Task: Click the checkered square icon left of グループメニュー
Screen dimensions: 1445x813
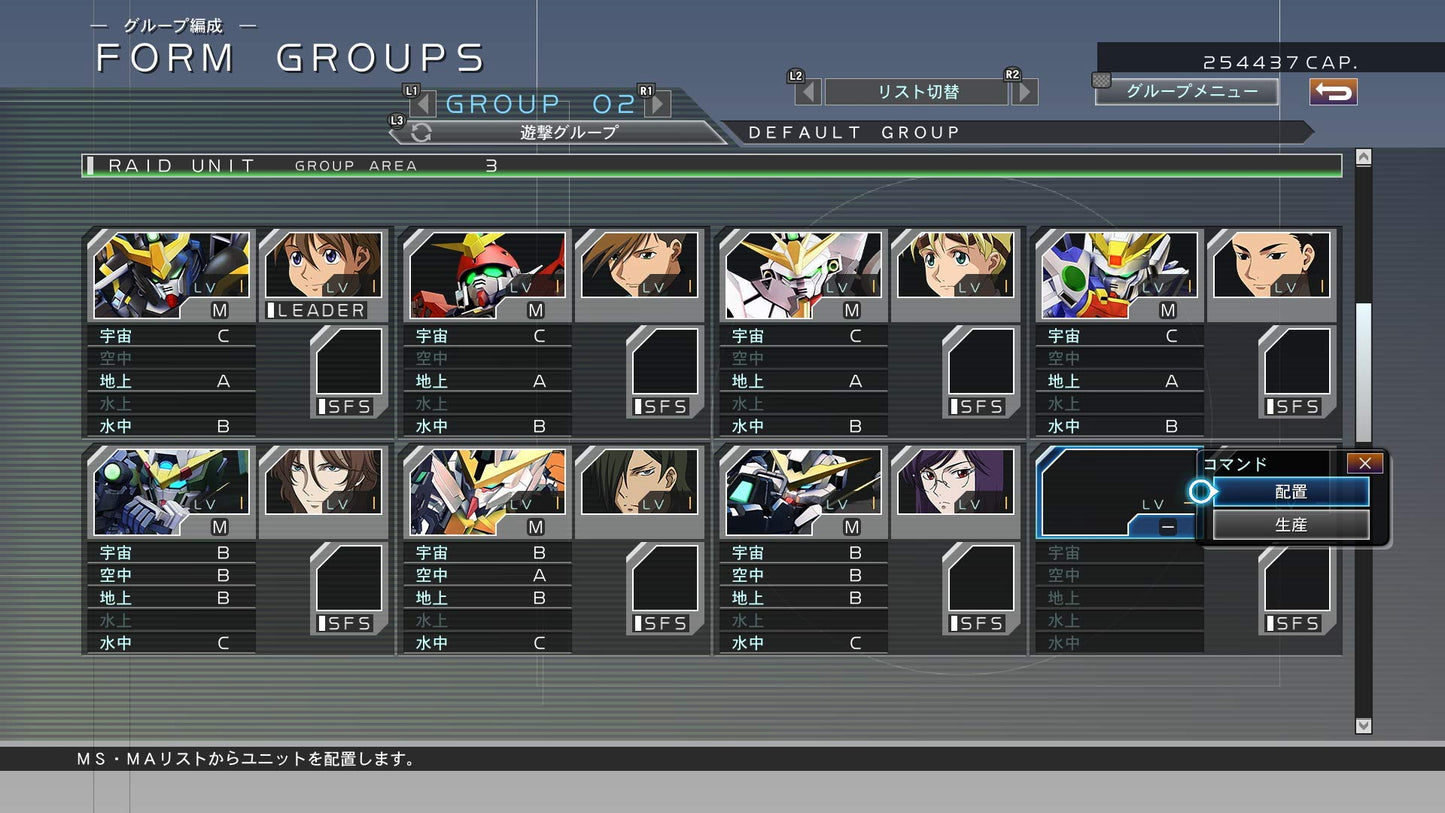Action: tap(1102, 81)
